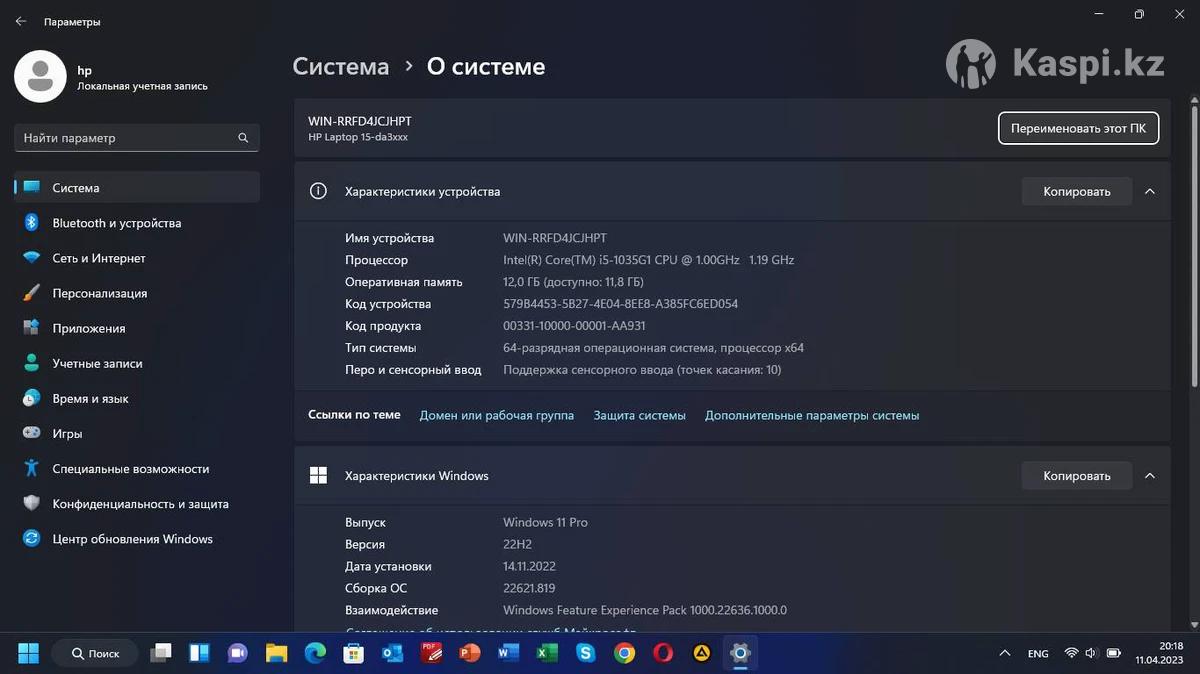Launch Google Chrome from the taskbar
Screen dimensions: 1200x674
point(624,653)
